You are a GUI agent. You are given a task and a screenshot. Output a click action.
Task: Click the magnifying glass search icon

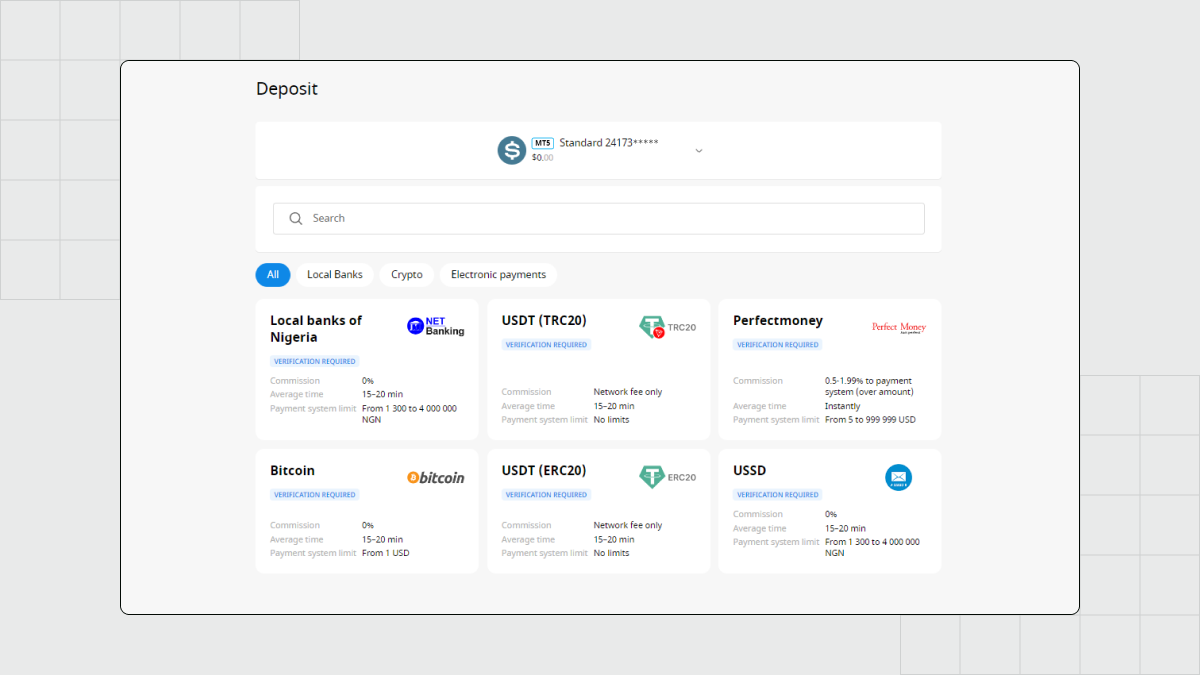tap(296, 218)
